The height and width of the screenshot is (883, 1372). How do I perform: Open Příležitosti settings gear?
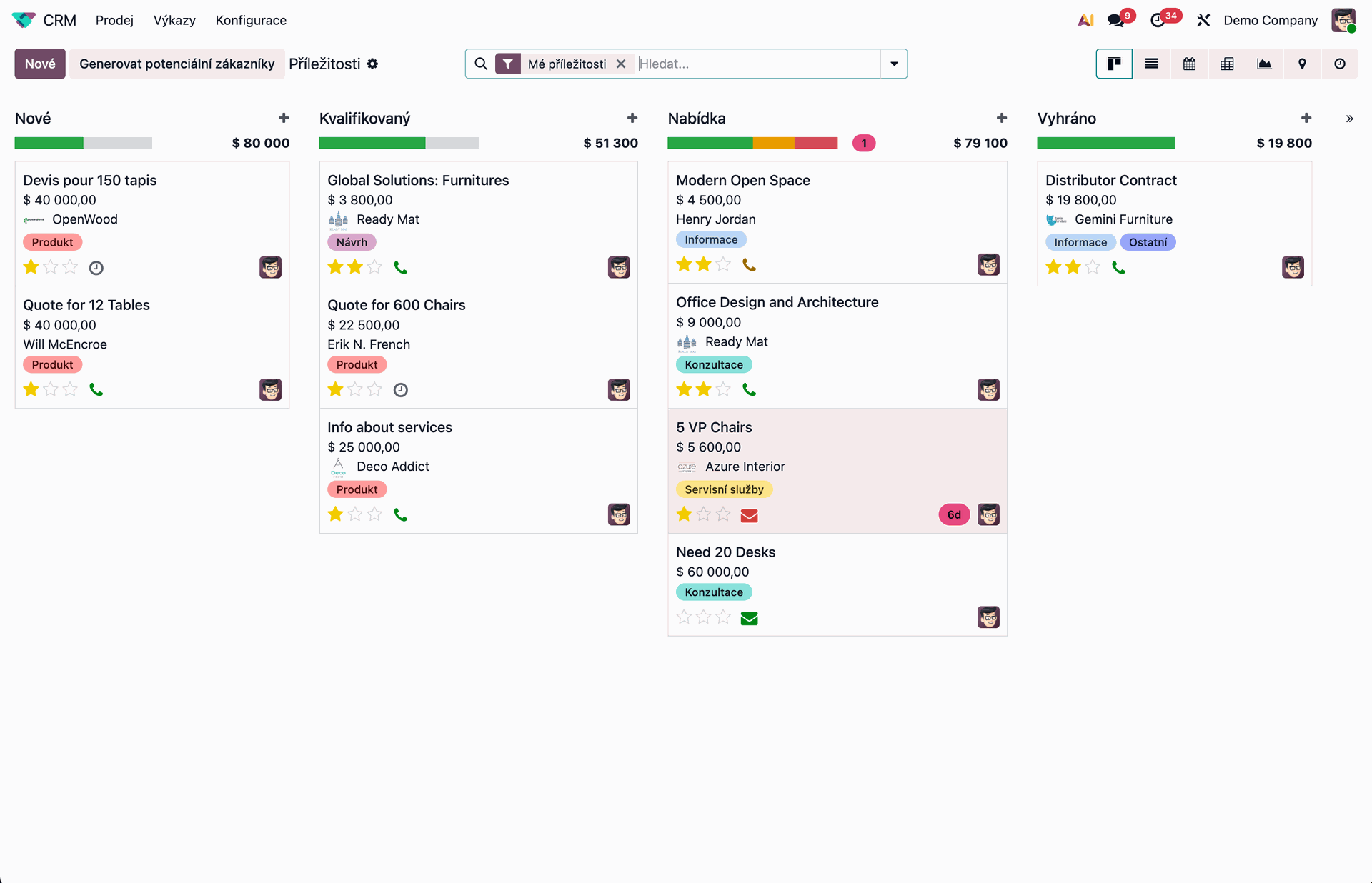click(x=372, y=64)
